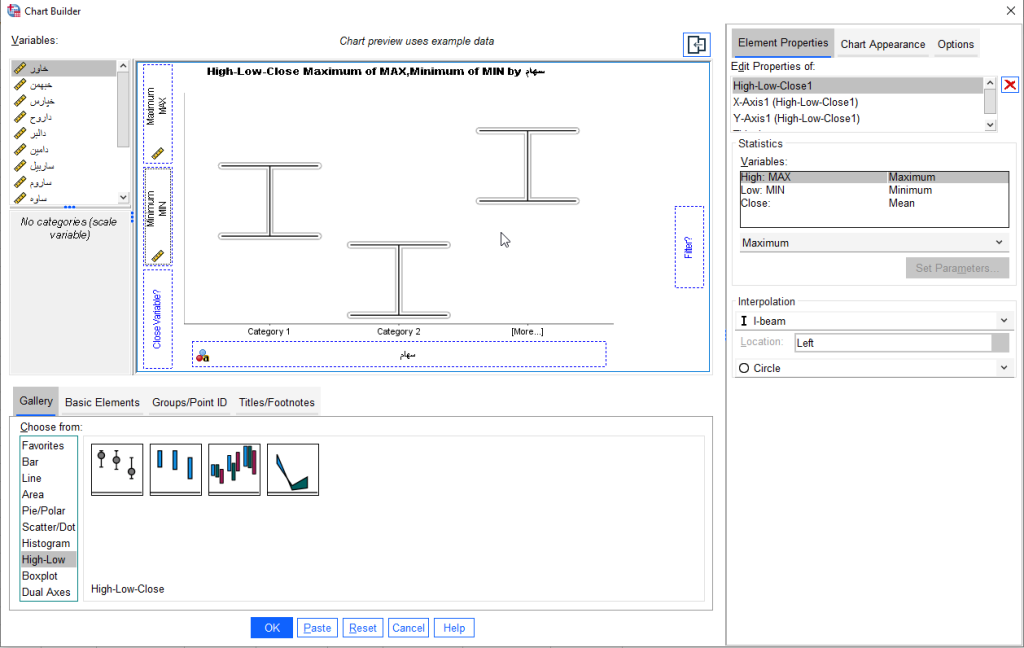
Task: Toggle the side panel display icon above the preview
Action: [695, 44]
